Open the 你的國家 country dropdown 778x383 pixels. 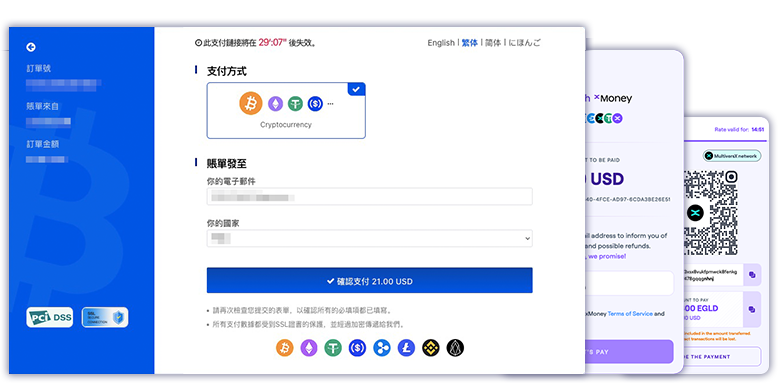pyautogui.click(x=370, y=238)
